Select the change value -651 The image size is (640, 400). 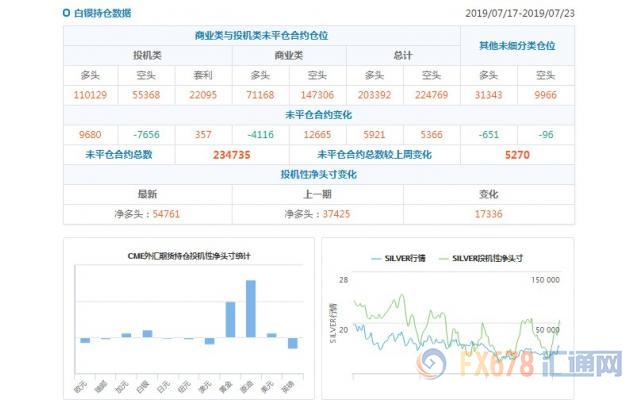coord(489,135)
